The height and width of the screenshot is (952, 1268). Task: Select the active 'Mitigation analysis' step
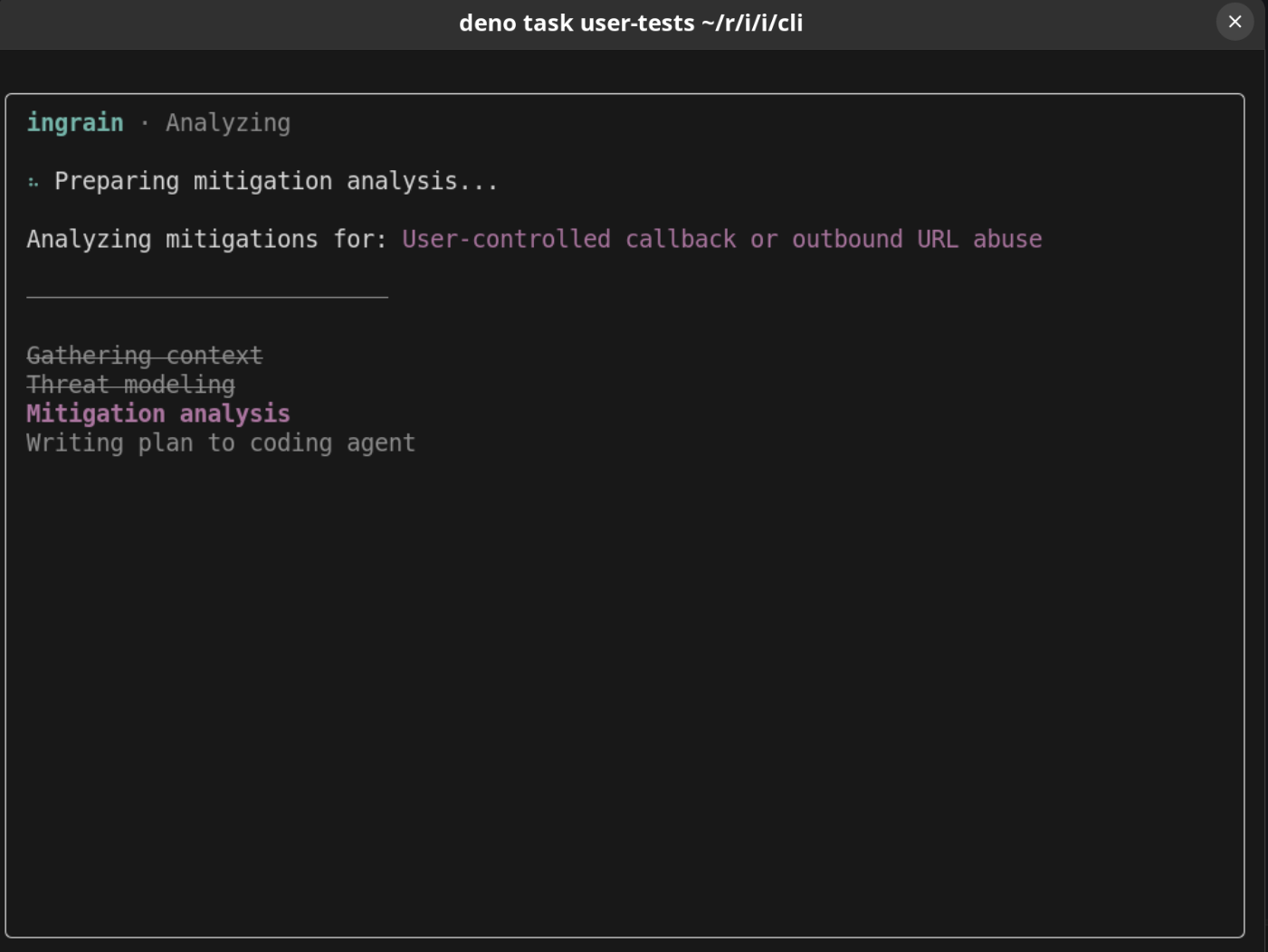[158, 414]
